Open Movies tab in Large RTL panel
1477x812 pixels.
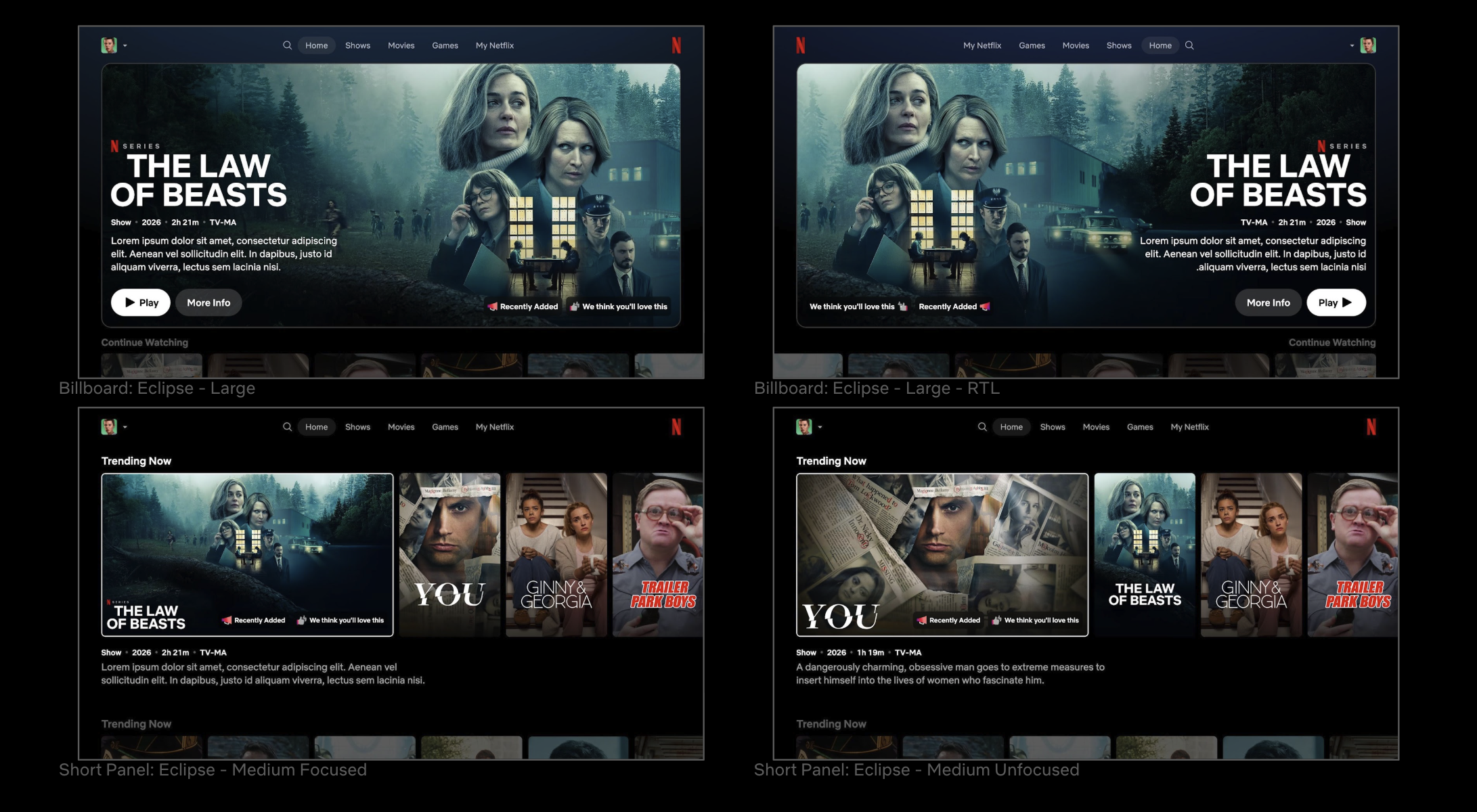point(1076,45)
